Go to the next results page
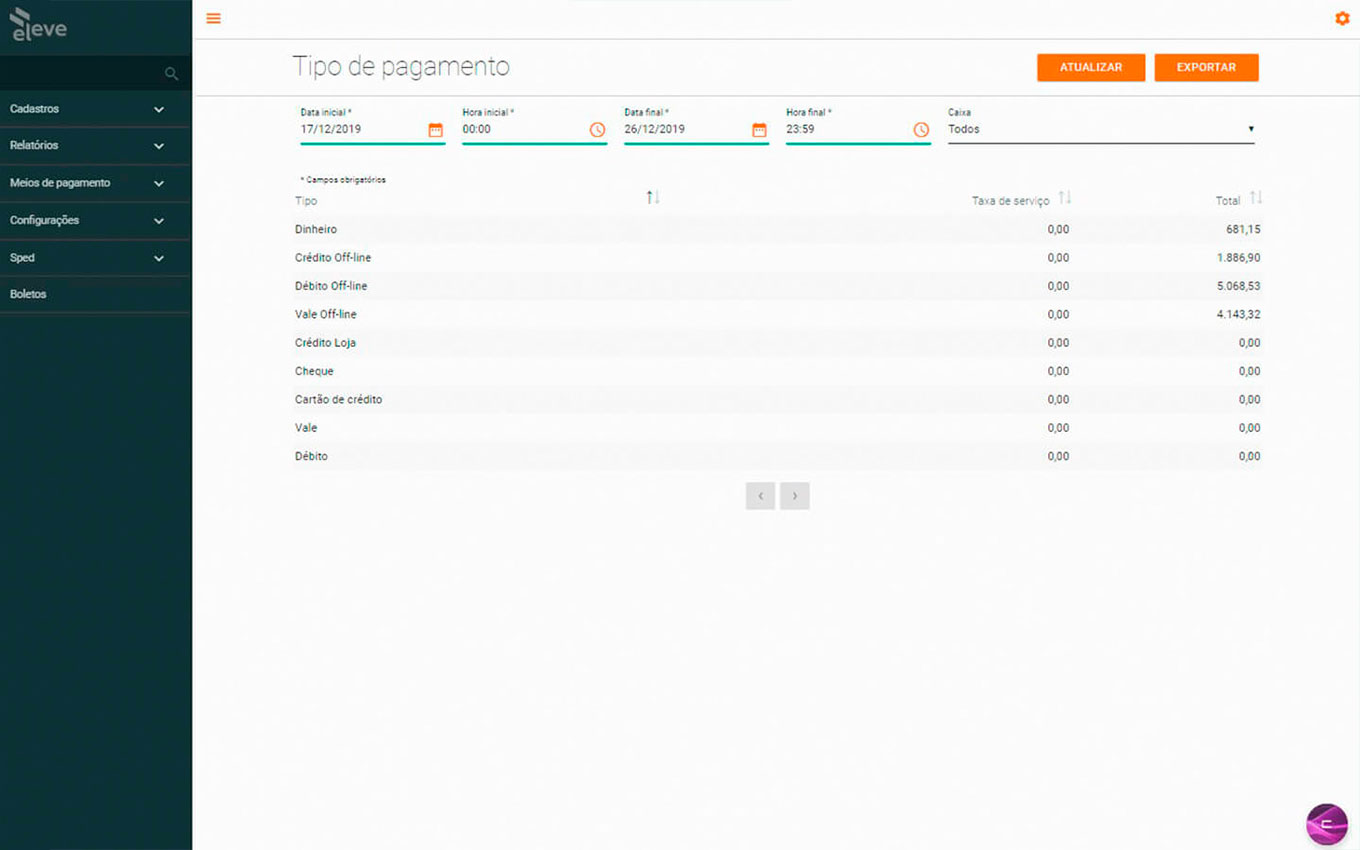 coord(794,496)
